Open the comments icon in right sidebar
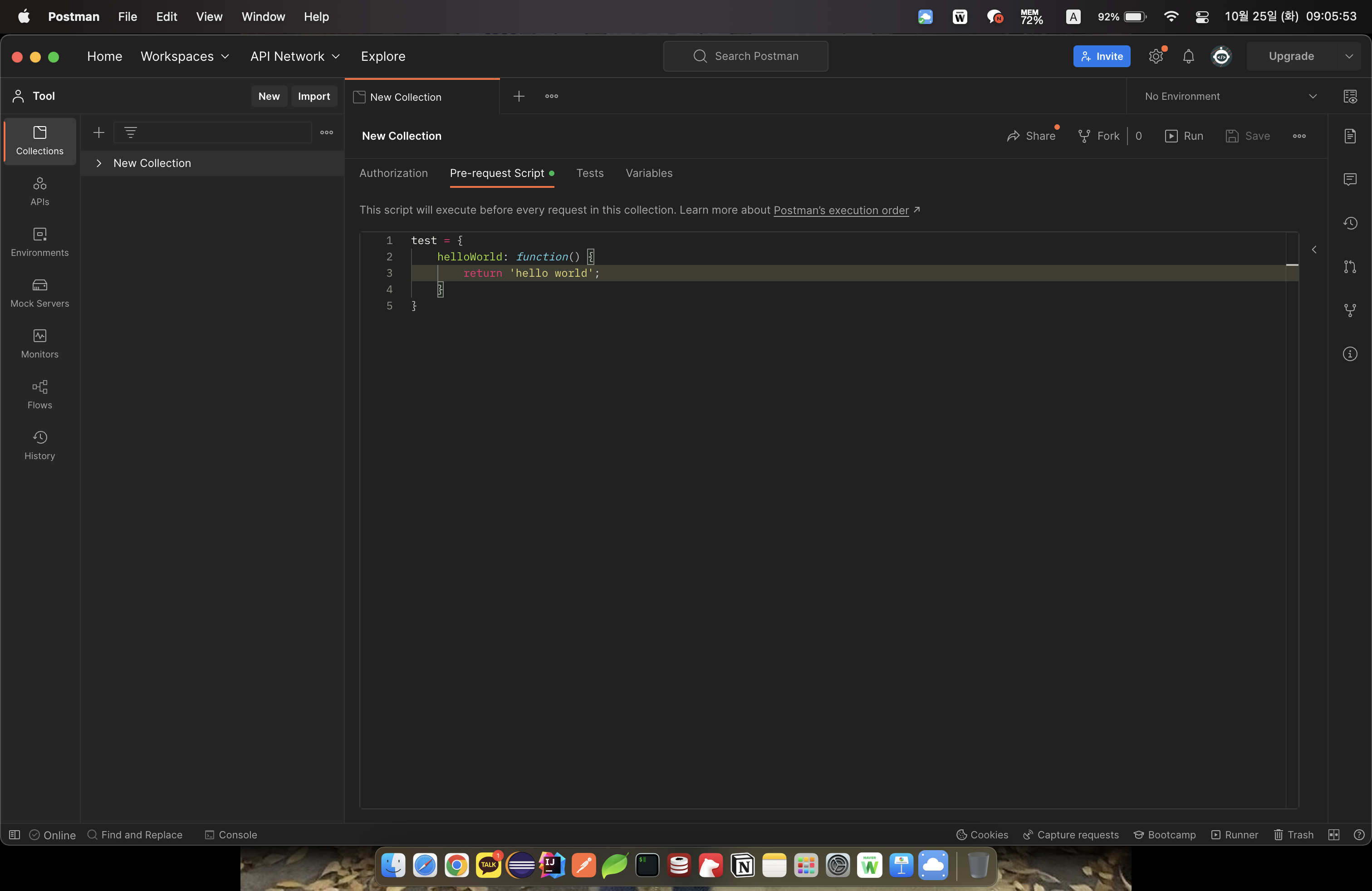 point(1349,179)
